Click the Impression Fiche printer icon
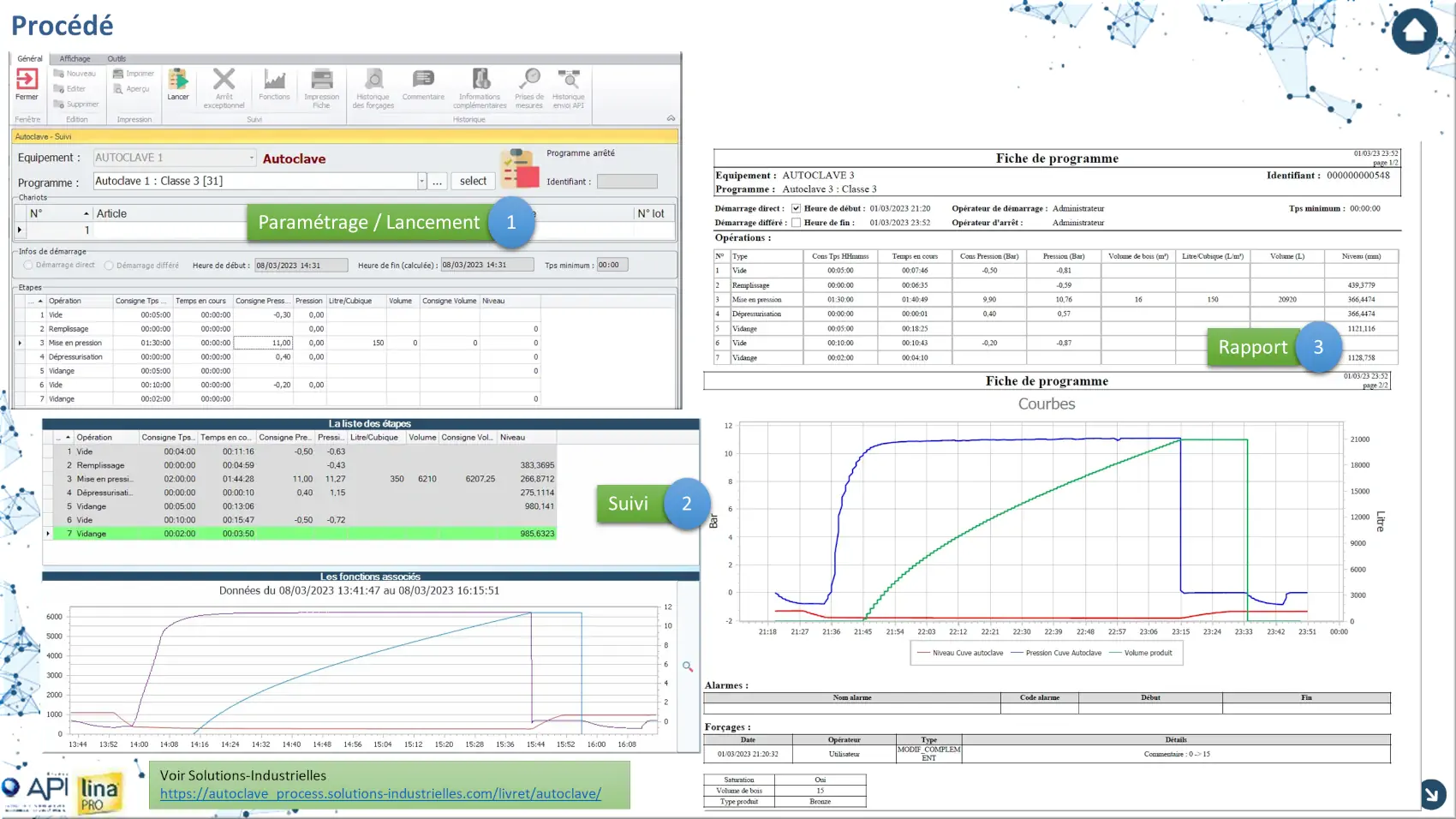This screenshot has width=1456, height=819. point(321,81)
